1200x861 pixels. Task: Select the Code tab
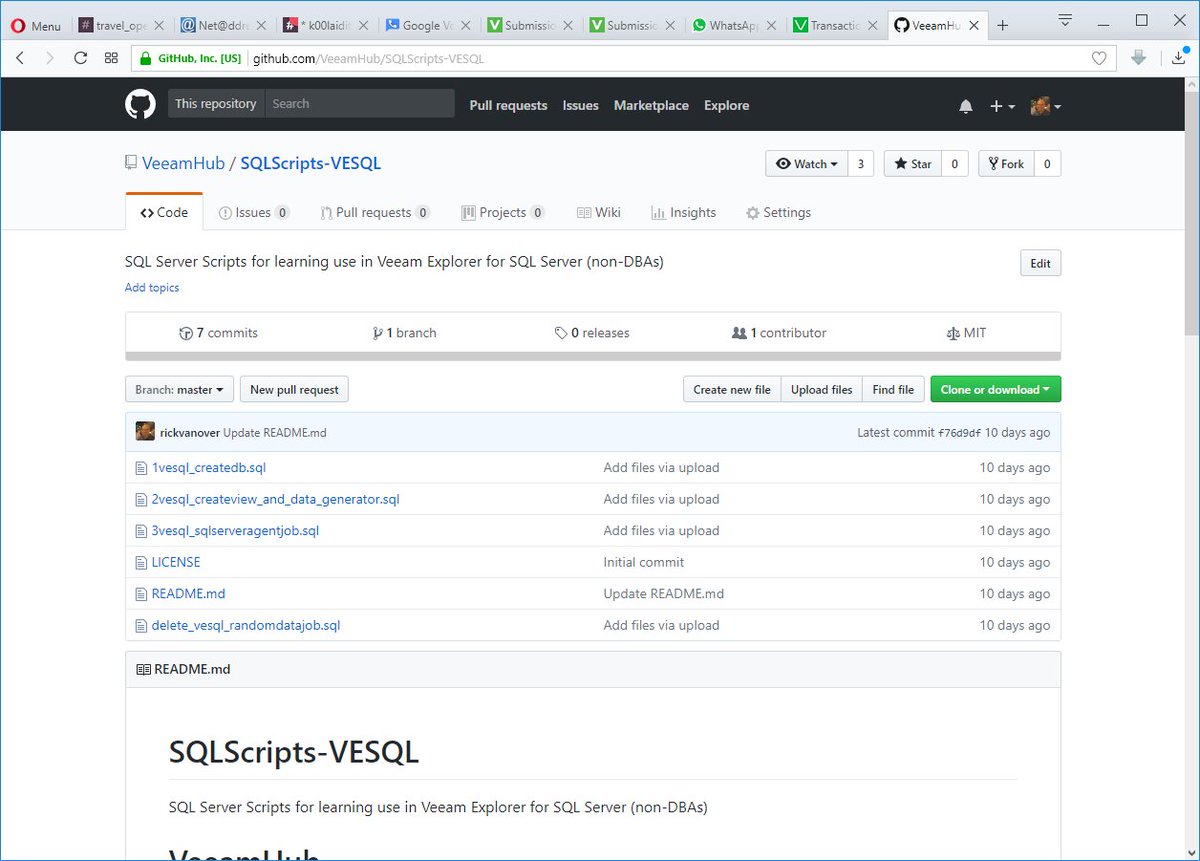tap(164, 212)
